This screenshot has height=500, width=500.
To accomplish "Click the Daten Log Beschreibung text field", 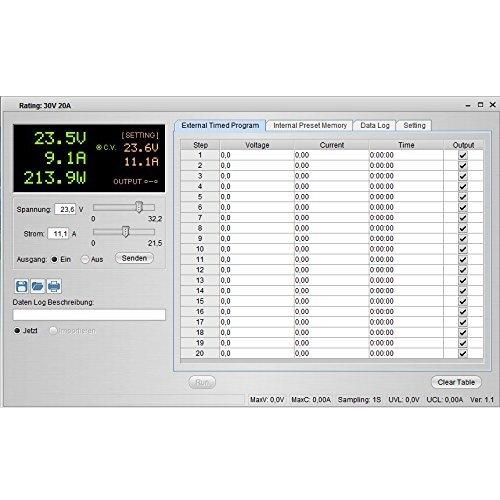I will click(x=89, y=315).
